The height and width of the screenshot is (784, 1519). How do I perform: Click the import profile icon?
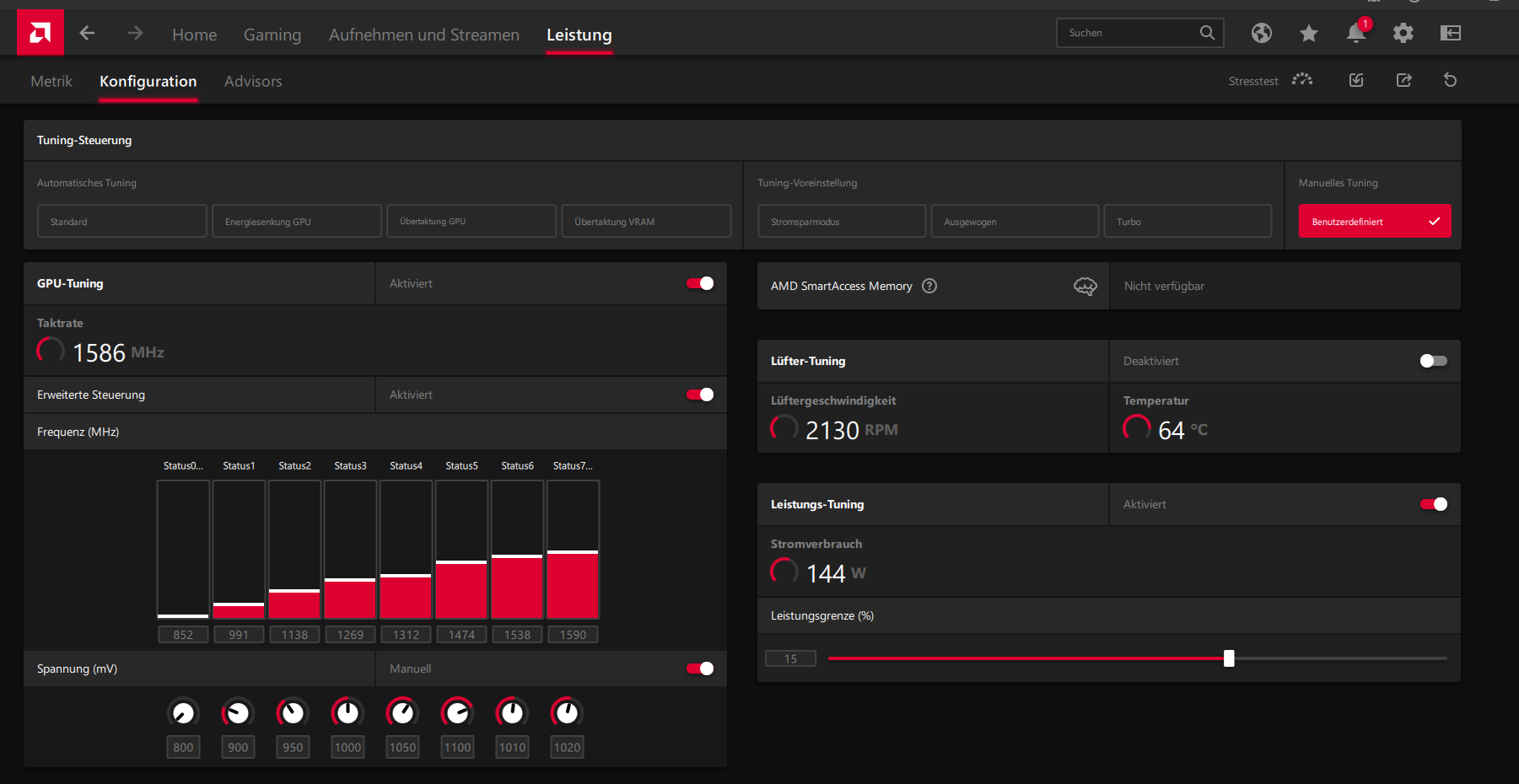pos(1356,80)
